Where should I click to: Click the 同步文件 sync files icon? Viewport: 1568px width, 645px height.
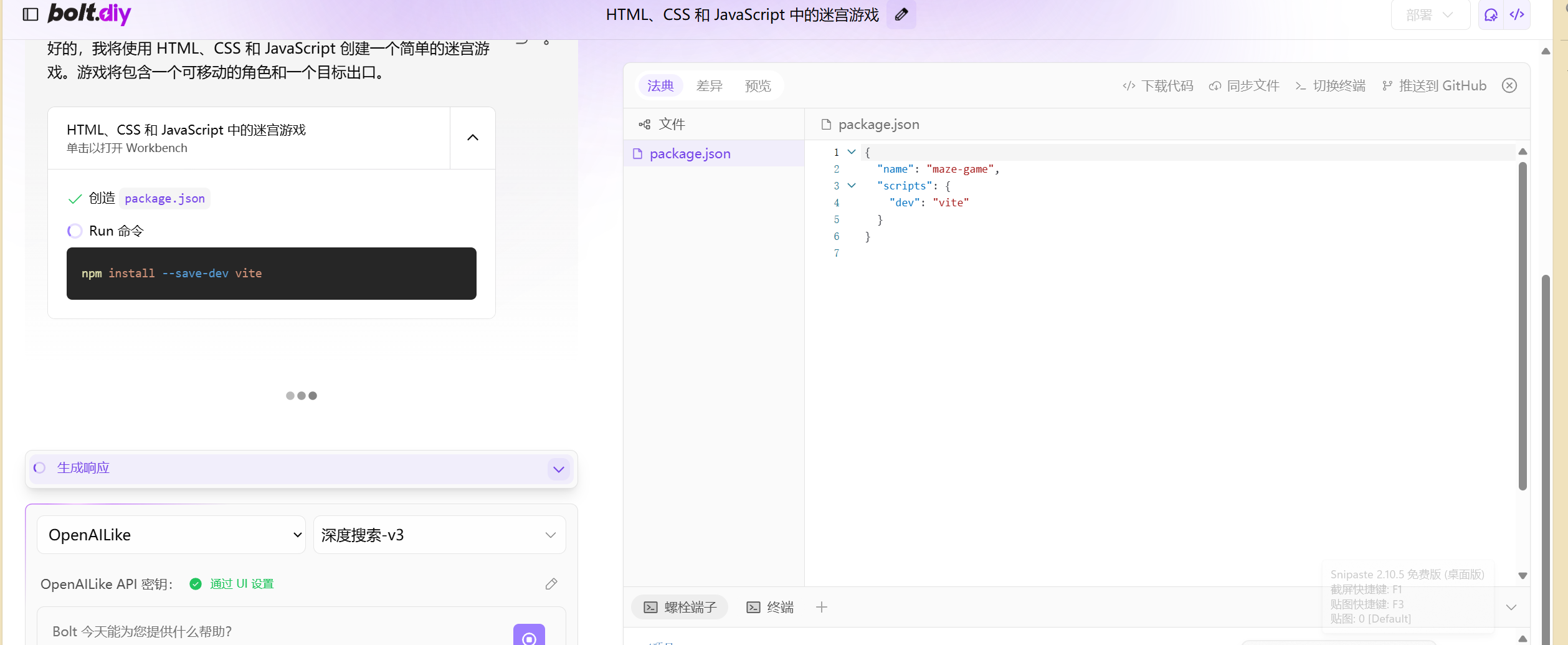pyautogui.click(x=1214, y=85)
